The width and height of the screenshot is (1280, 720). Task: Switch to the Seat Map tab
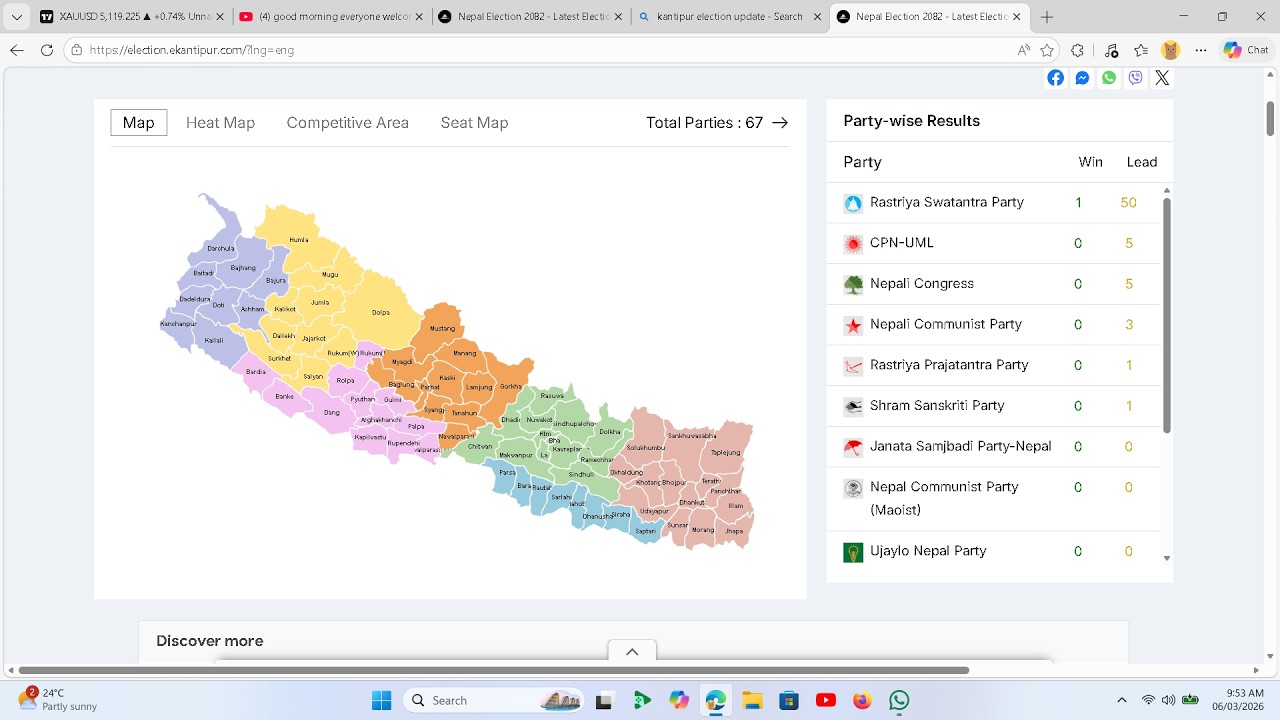tap(474, 123)
